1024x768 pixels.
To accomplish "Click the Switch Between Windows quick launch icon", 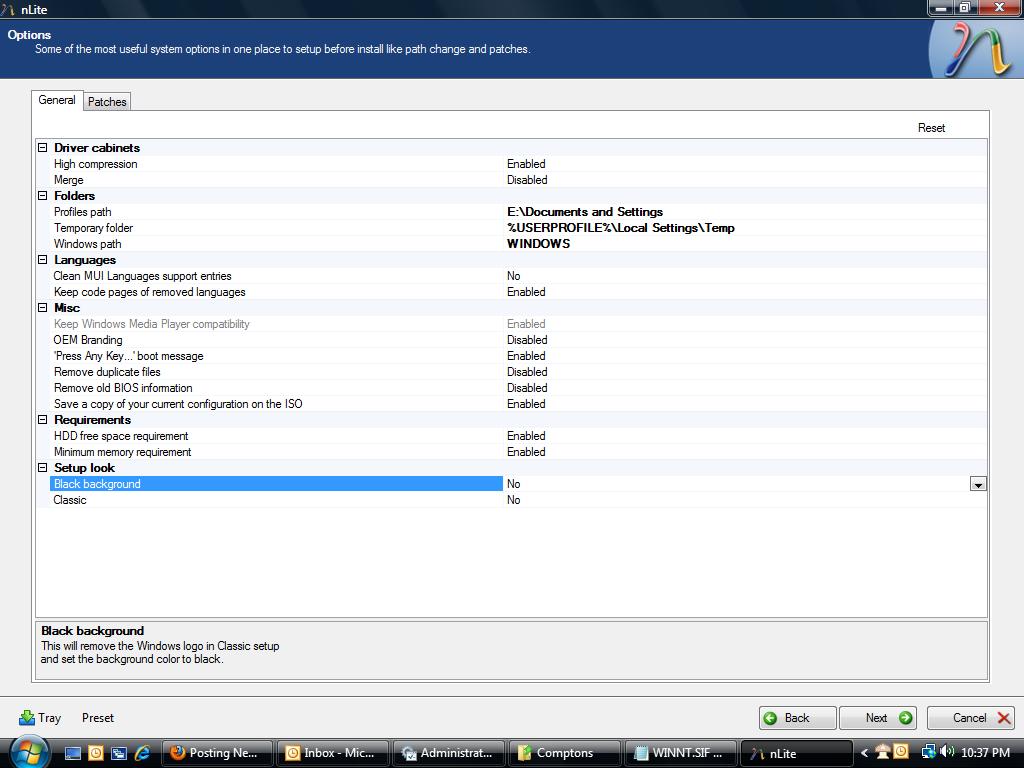I will [x=119, y=753].
